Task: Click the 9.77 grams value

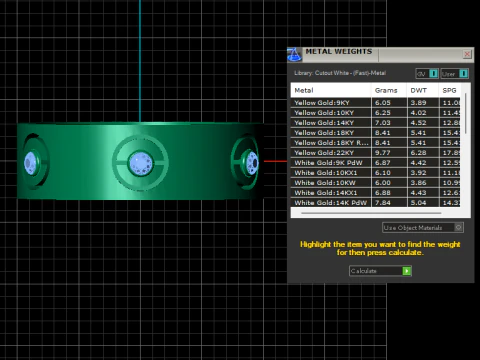Action: (383, 153)
